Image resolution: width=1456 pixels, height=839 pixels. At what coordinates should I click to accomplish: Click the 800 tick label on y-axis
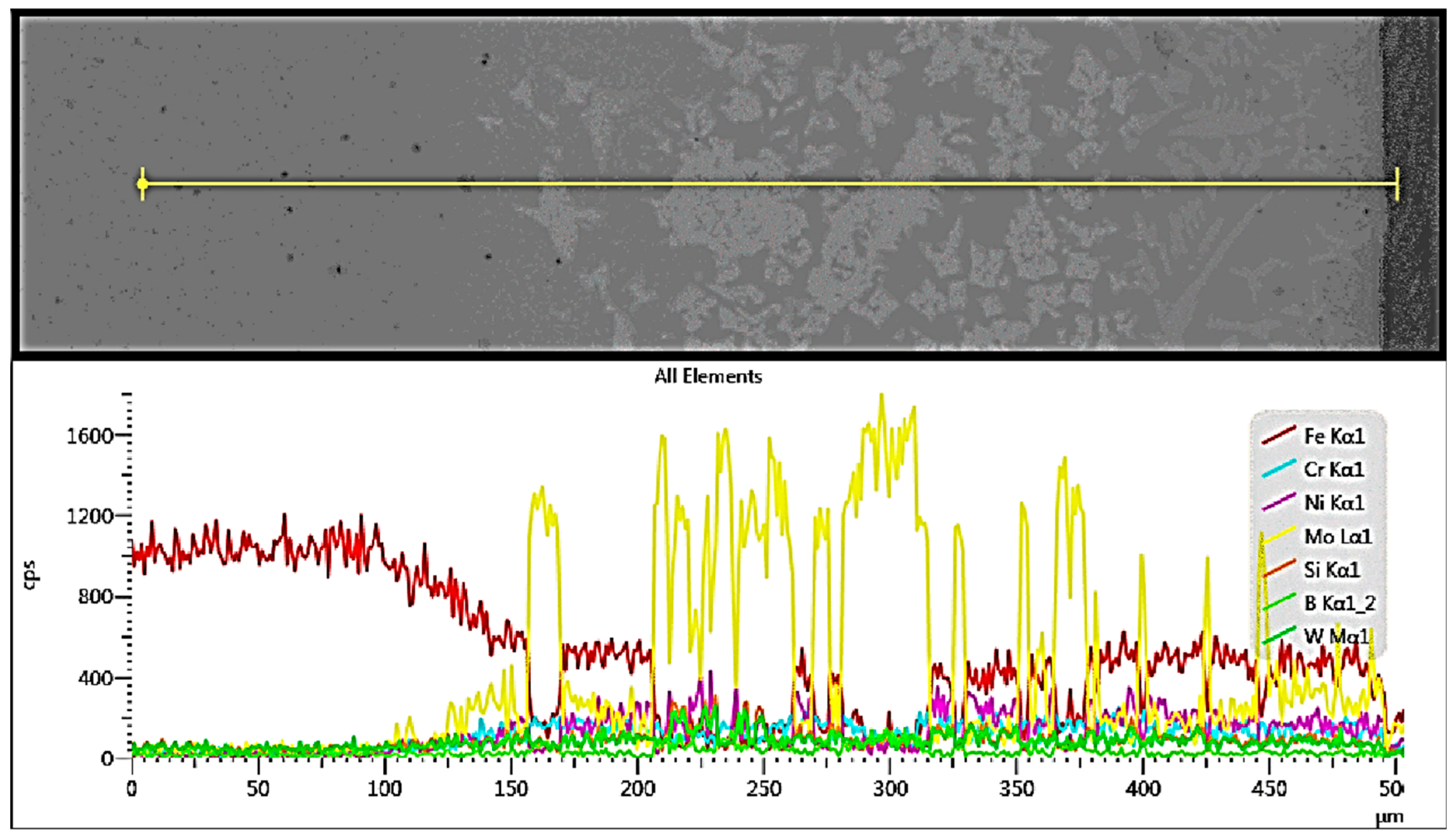[95, 596]
